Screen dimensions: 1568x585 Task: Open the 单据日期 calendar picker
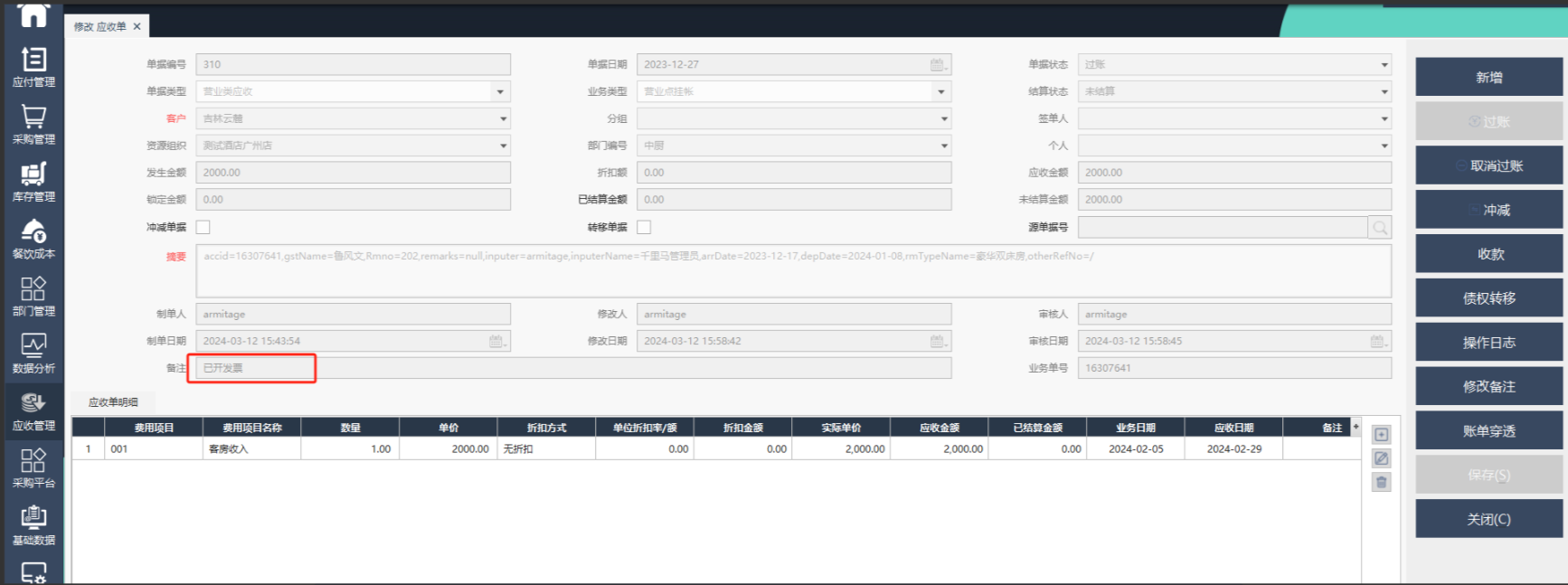coord(938,64)
